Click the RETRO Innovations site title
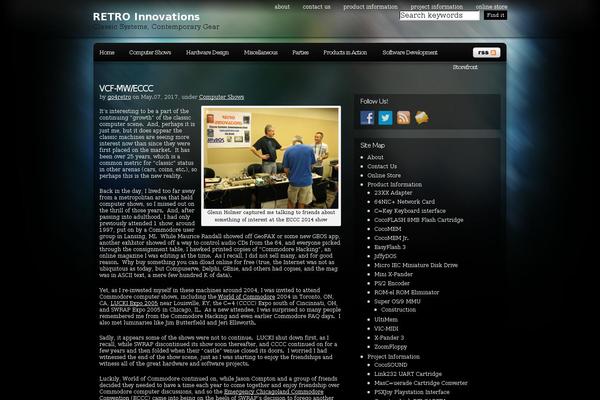Screen dimensions: 600x400 click(146, 17)
